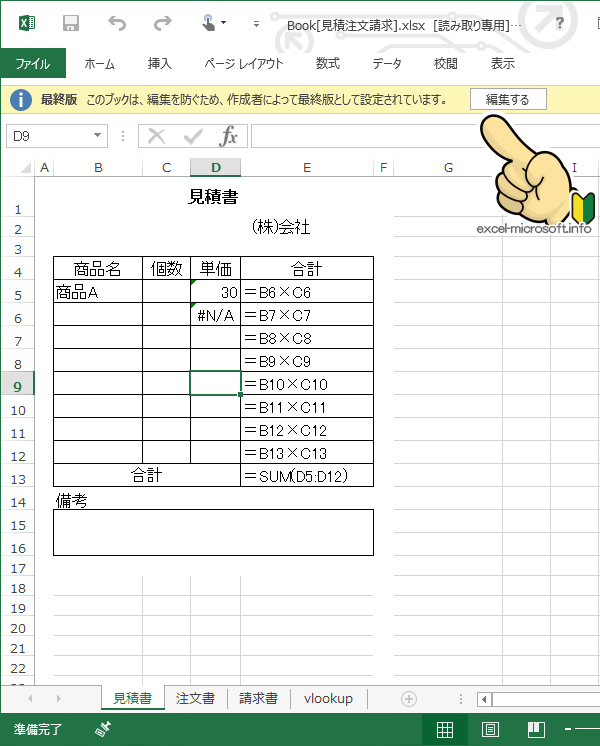Viewport: 600px width, 746px height.
Task: Click the 商品名 header cell
Action: click(x=98, y=268)
